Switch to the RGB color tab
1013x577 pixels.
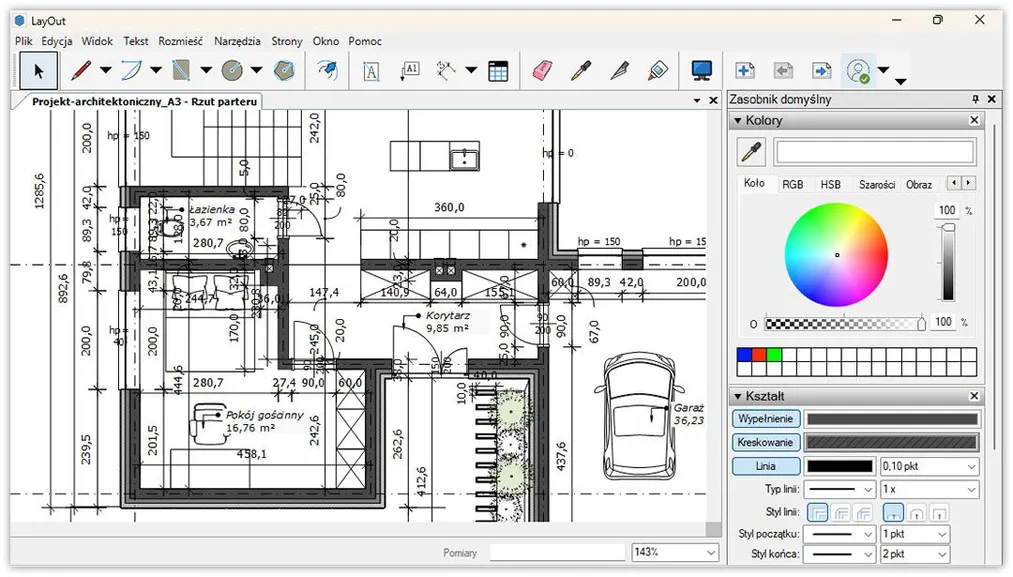[x=793, y=184]
